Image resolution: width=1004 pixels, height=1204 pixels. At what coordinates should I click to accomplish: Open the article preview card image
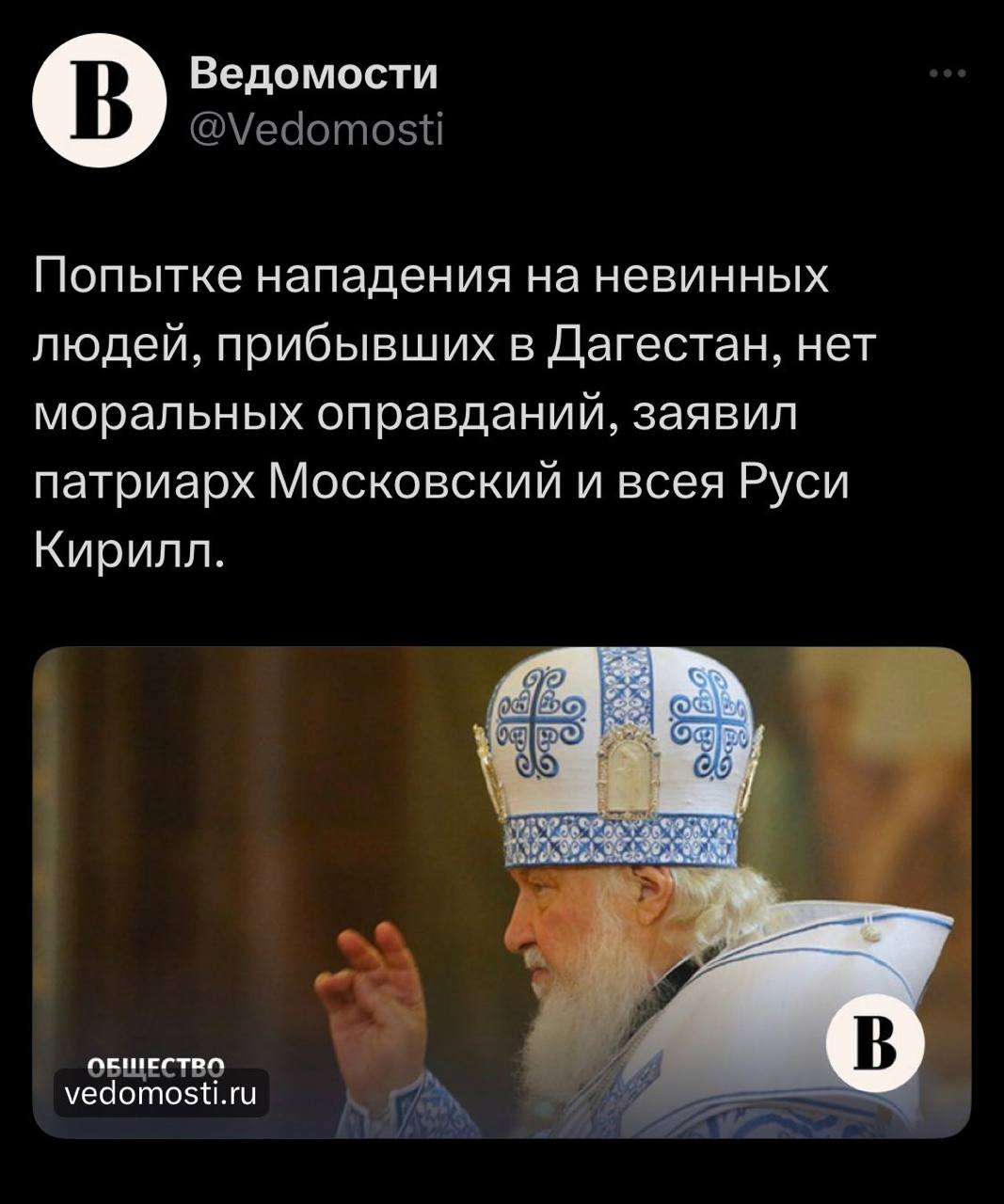(502, 892)
